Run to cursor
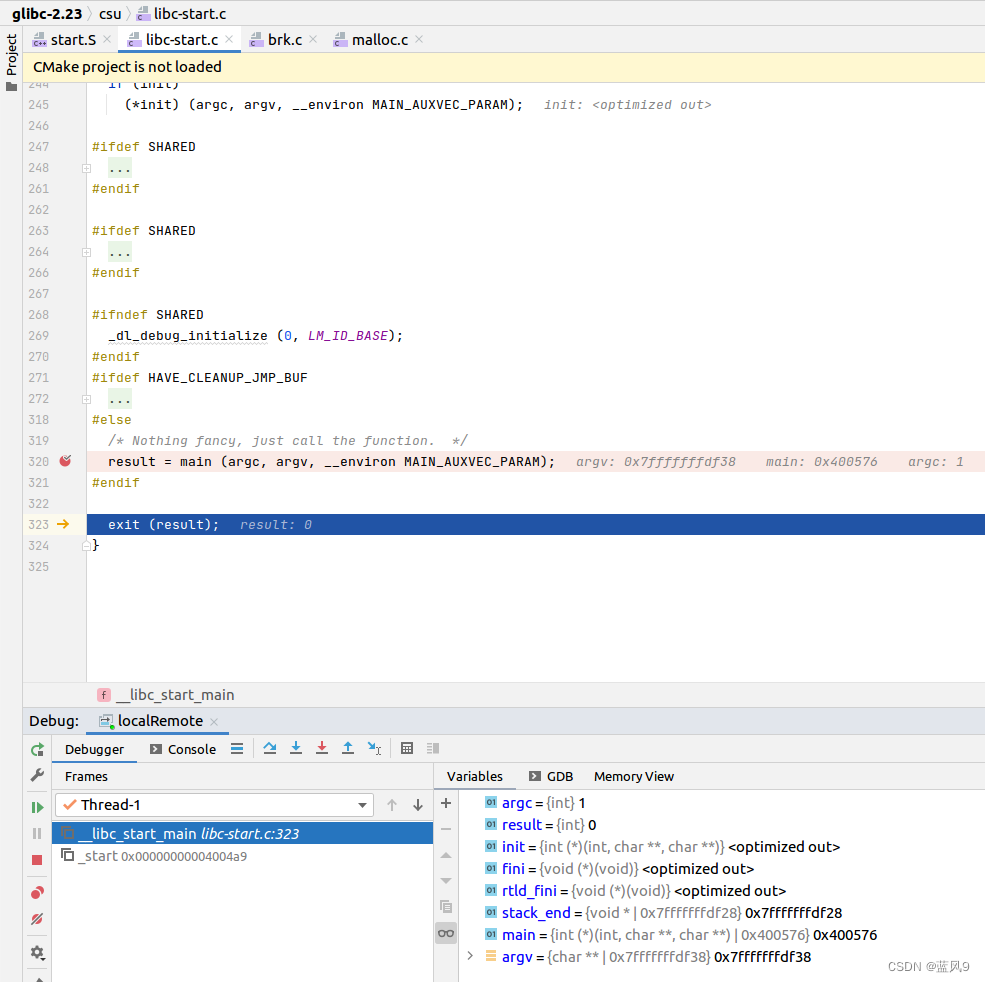The image size is (985, 982). coord(374,748)
